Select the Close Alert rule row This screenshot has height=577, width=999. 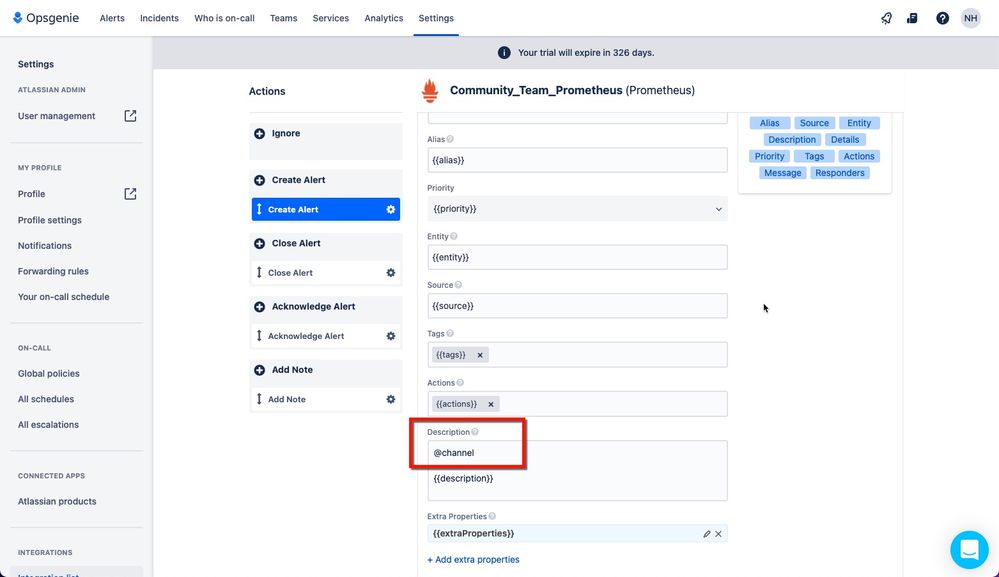(326, 273)
